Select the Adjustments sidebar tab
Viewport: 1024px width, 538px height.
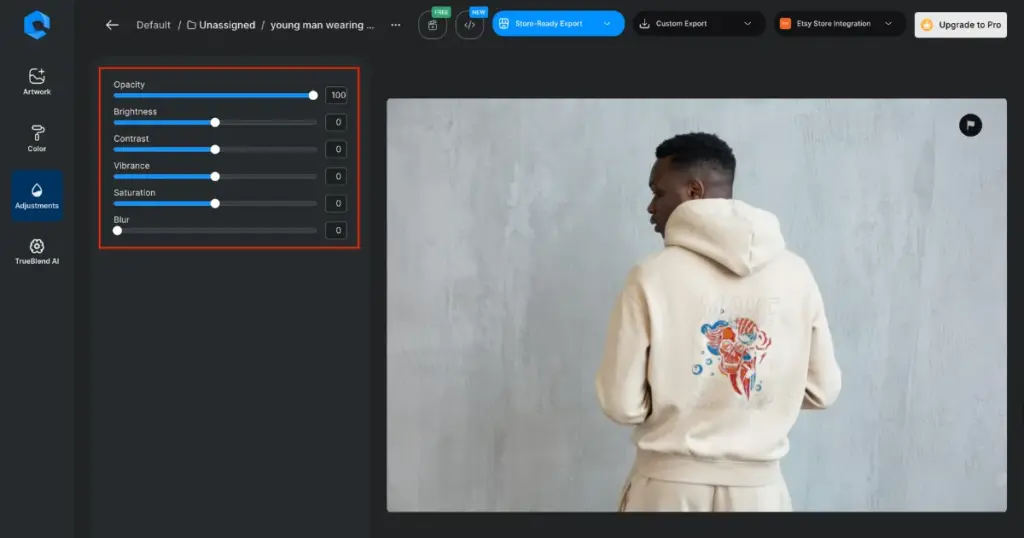point(37,196)
